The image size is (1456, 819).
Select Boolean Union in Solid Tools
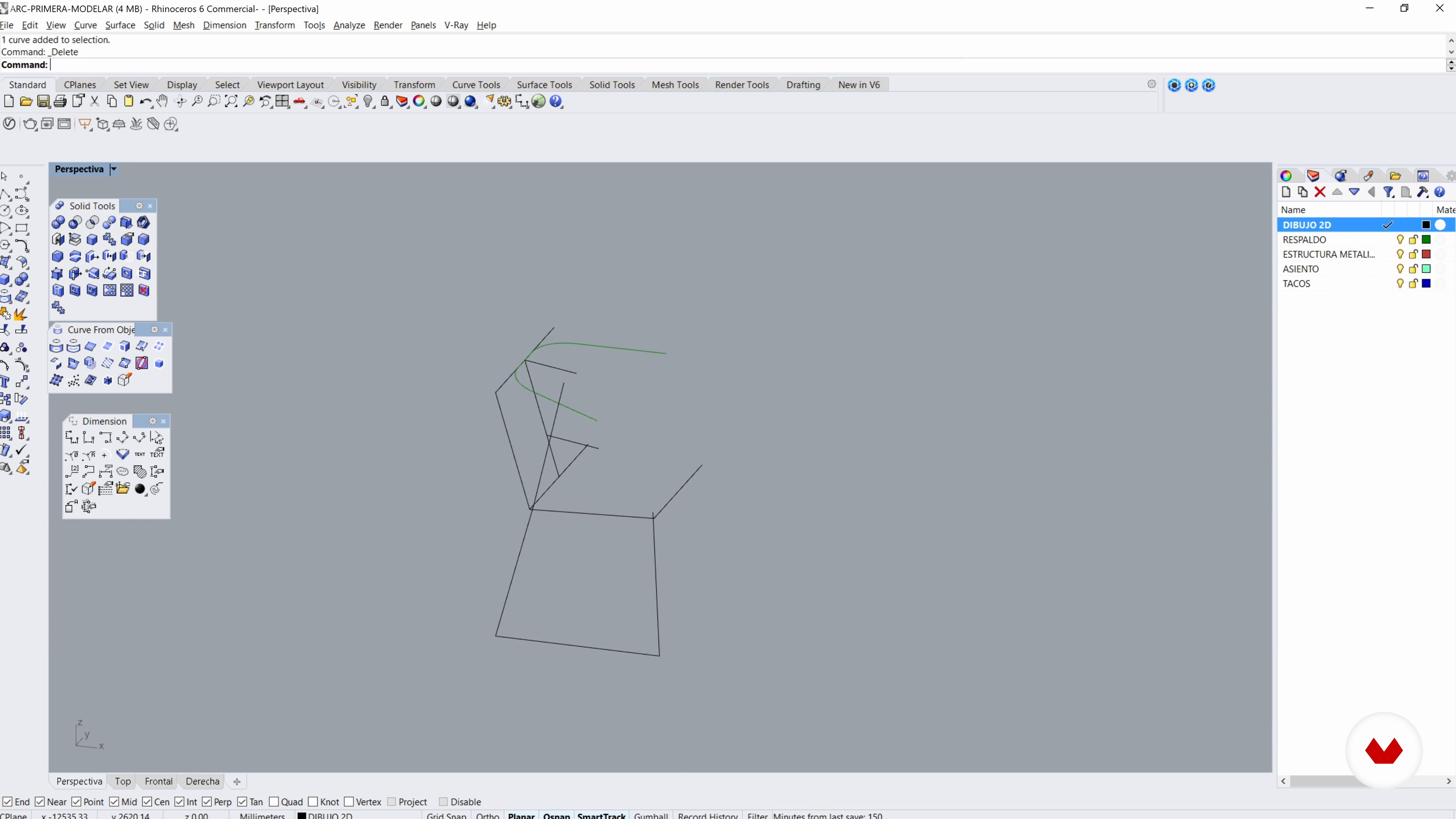click(x=58, y=222)
